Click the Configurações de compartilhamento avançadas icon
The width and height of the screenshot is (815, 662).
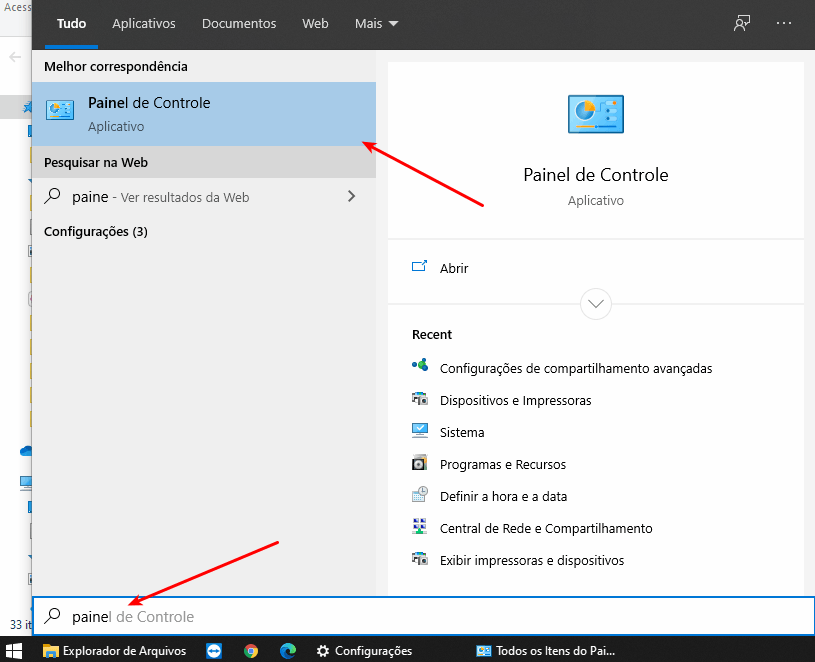click(420, 365)
